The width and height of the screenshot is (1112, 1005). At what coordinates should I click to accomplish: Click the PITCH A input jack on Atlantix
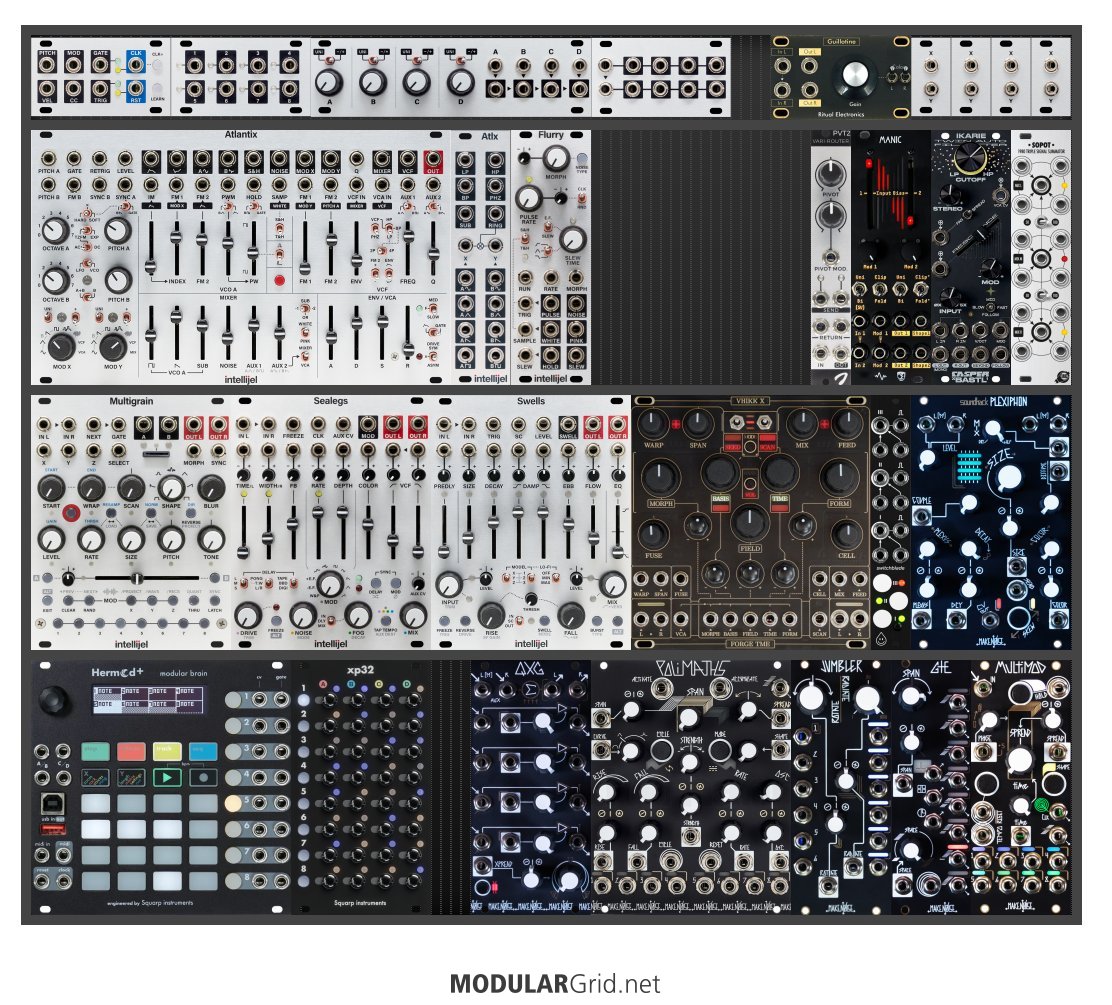48,159
